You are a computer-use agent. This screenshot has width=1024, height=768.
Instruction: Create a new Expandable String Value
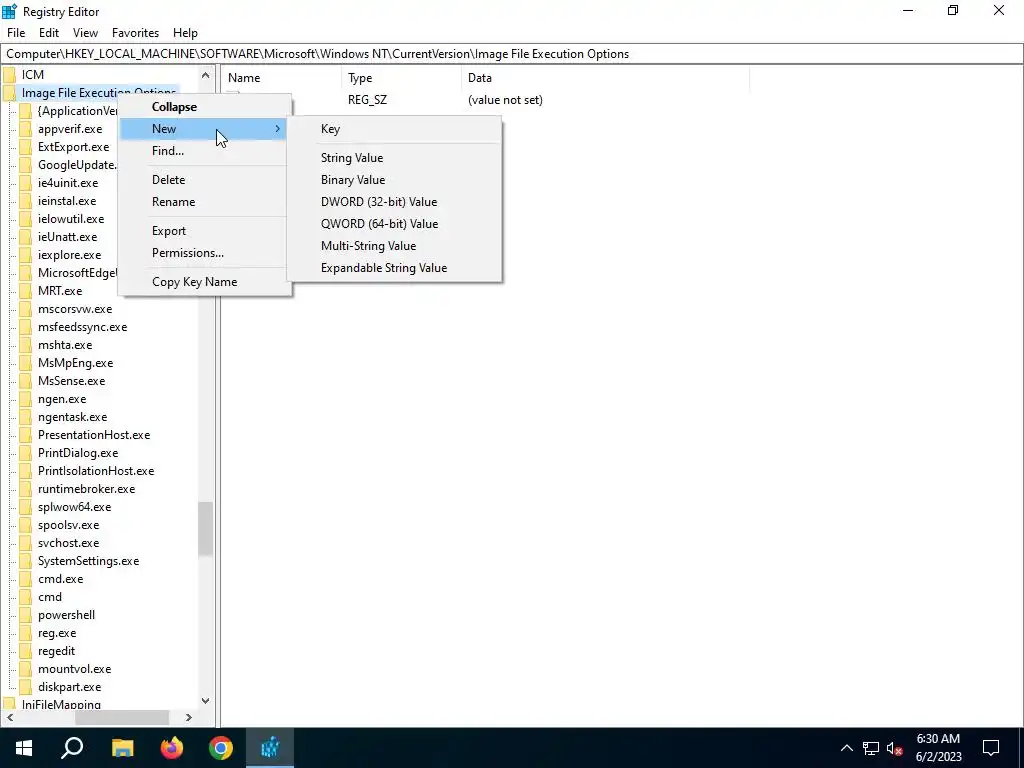(394, 268)
